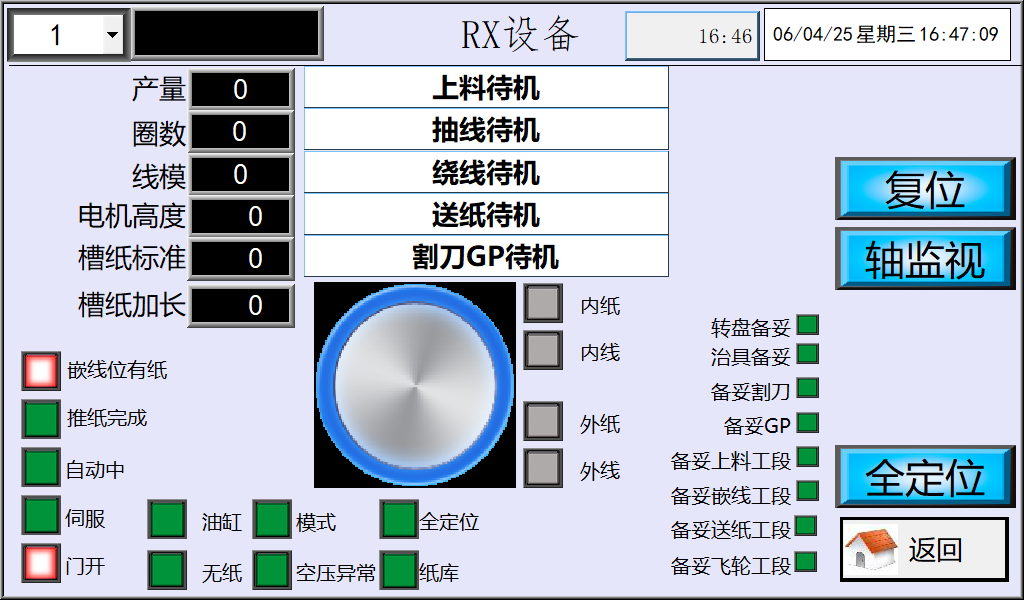The height and width of the screenshot is (600, 1024).
Task: Click the round silver turntable dial
Action: (x=414, y=385)
